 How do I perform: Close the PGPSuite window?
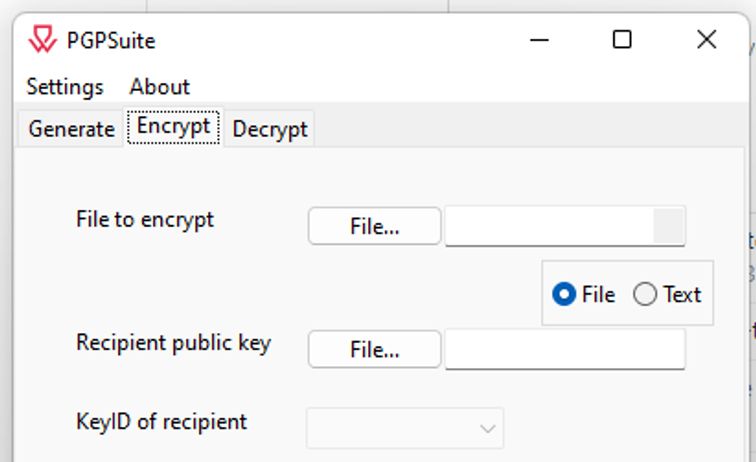click(x=706, y=40)
